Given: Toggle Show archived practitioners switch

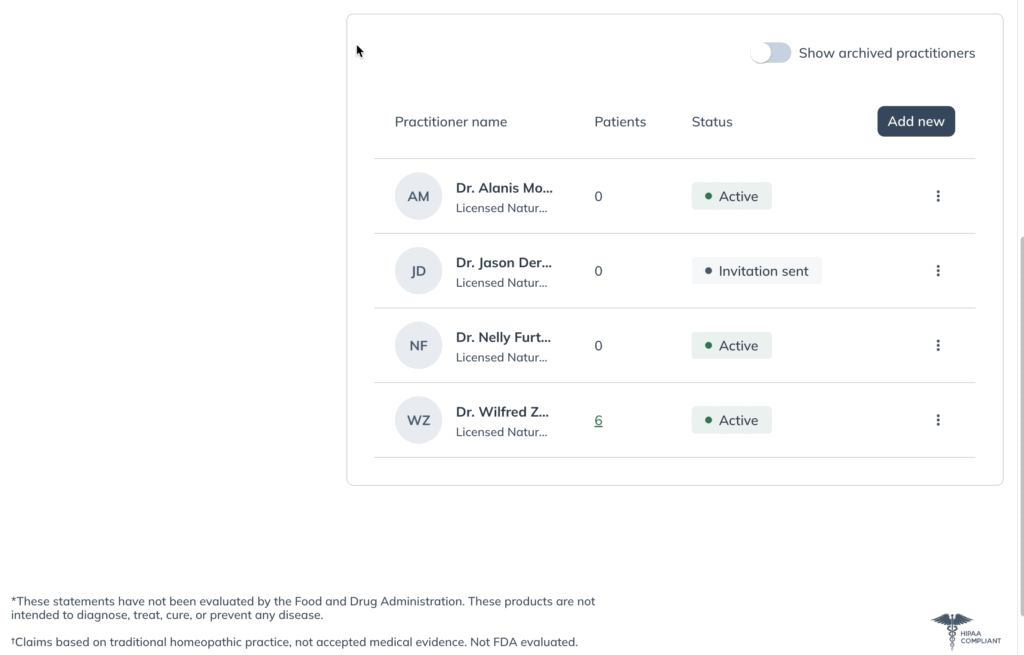Looking at the screenshot, I should click(771, 53).
